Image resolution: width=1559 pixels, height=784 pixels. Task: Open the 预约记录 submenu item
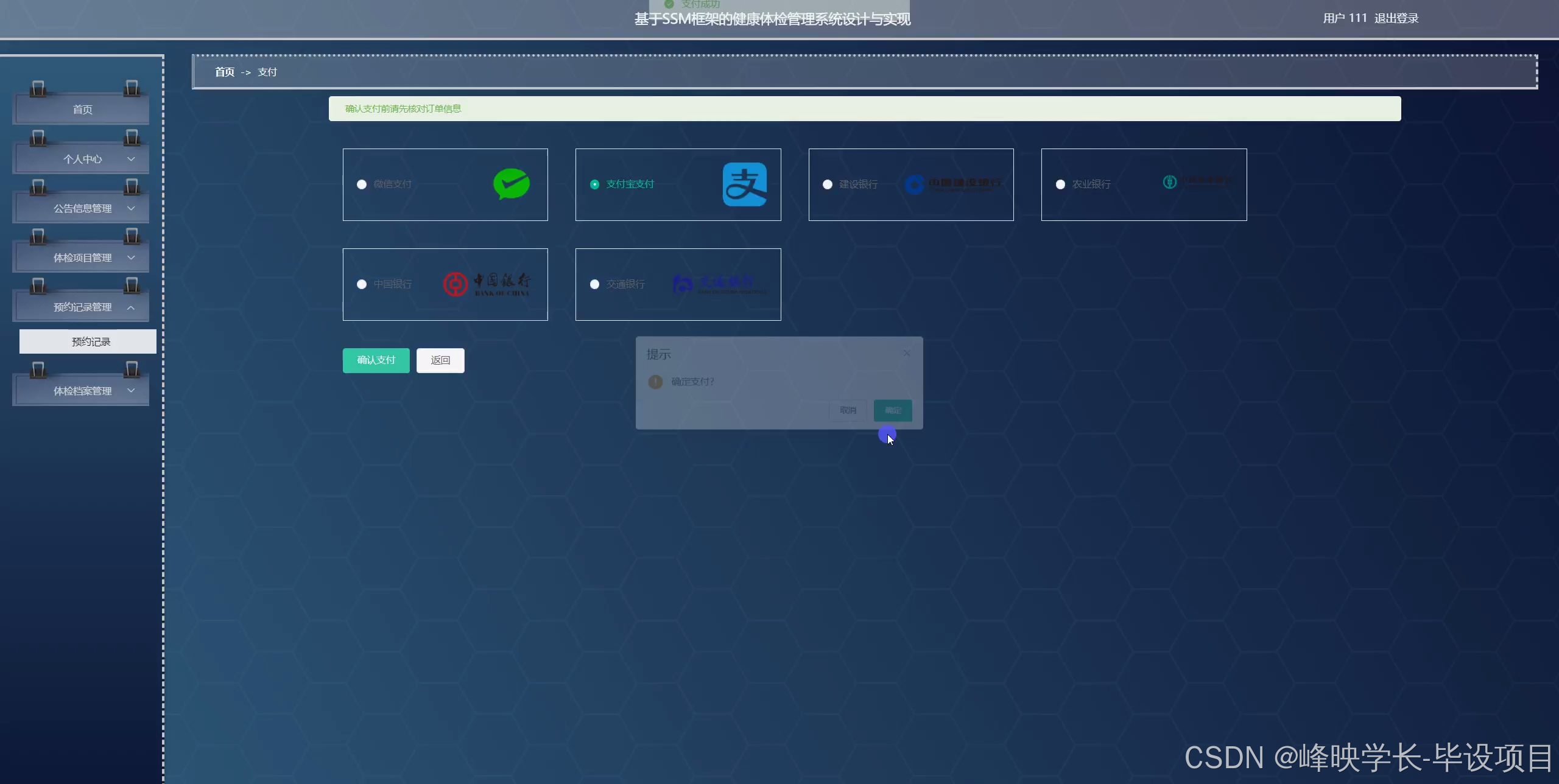pos(91,341)
